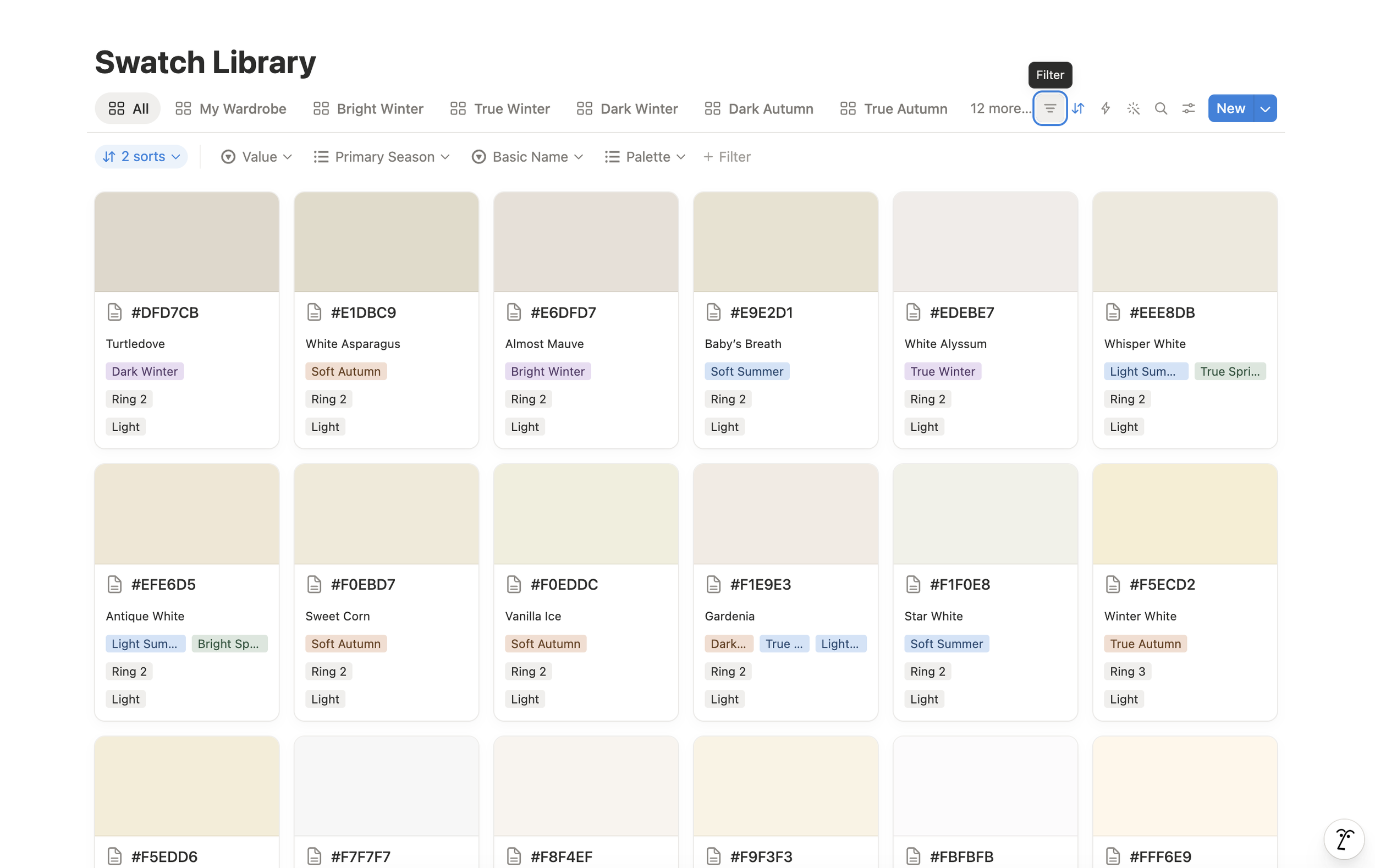Click the Vanilla Ice name text
This screenshot has height=868, width=1375.
(x=533, y=616)
